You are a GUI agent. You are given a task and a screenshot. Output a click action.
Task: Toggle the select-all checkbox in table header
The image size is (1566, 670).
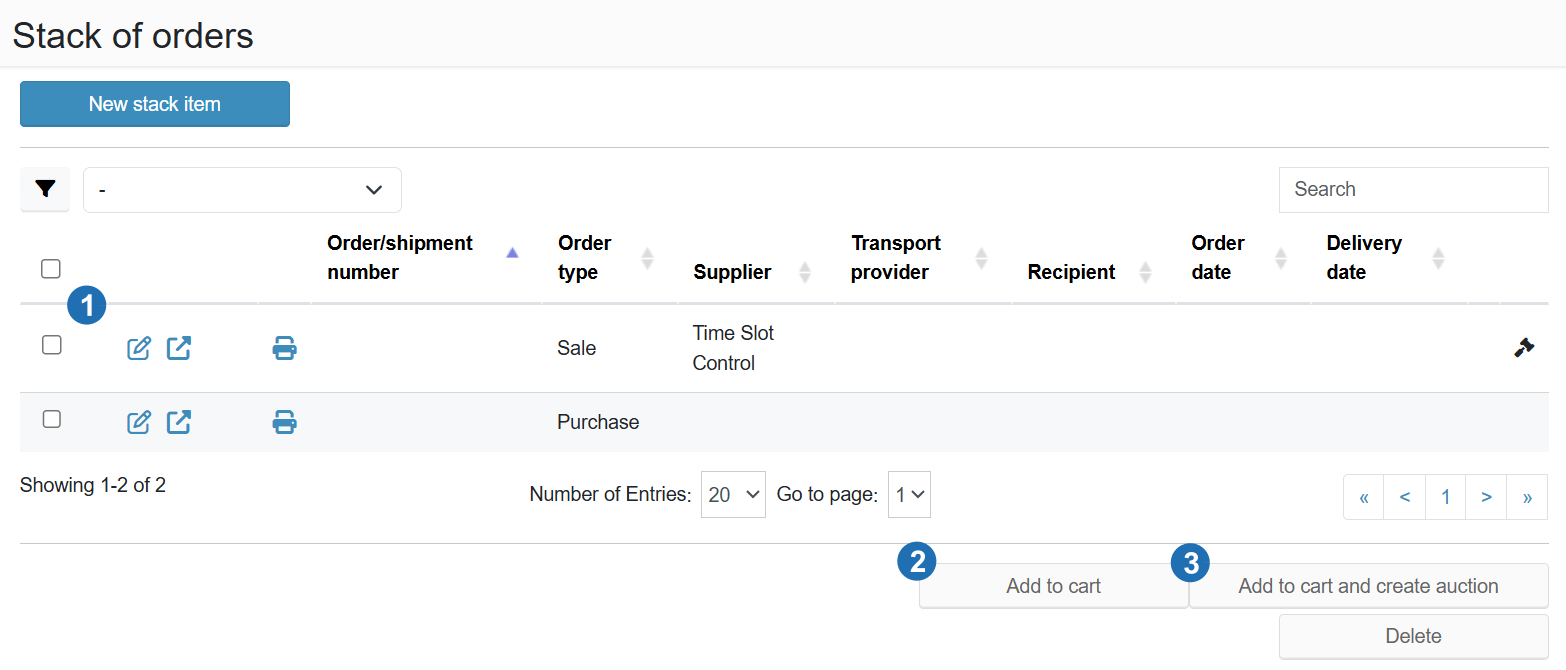click(51, 268)
